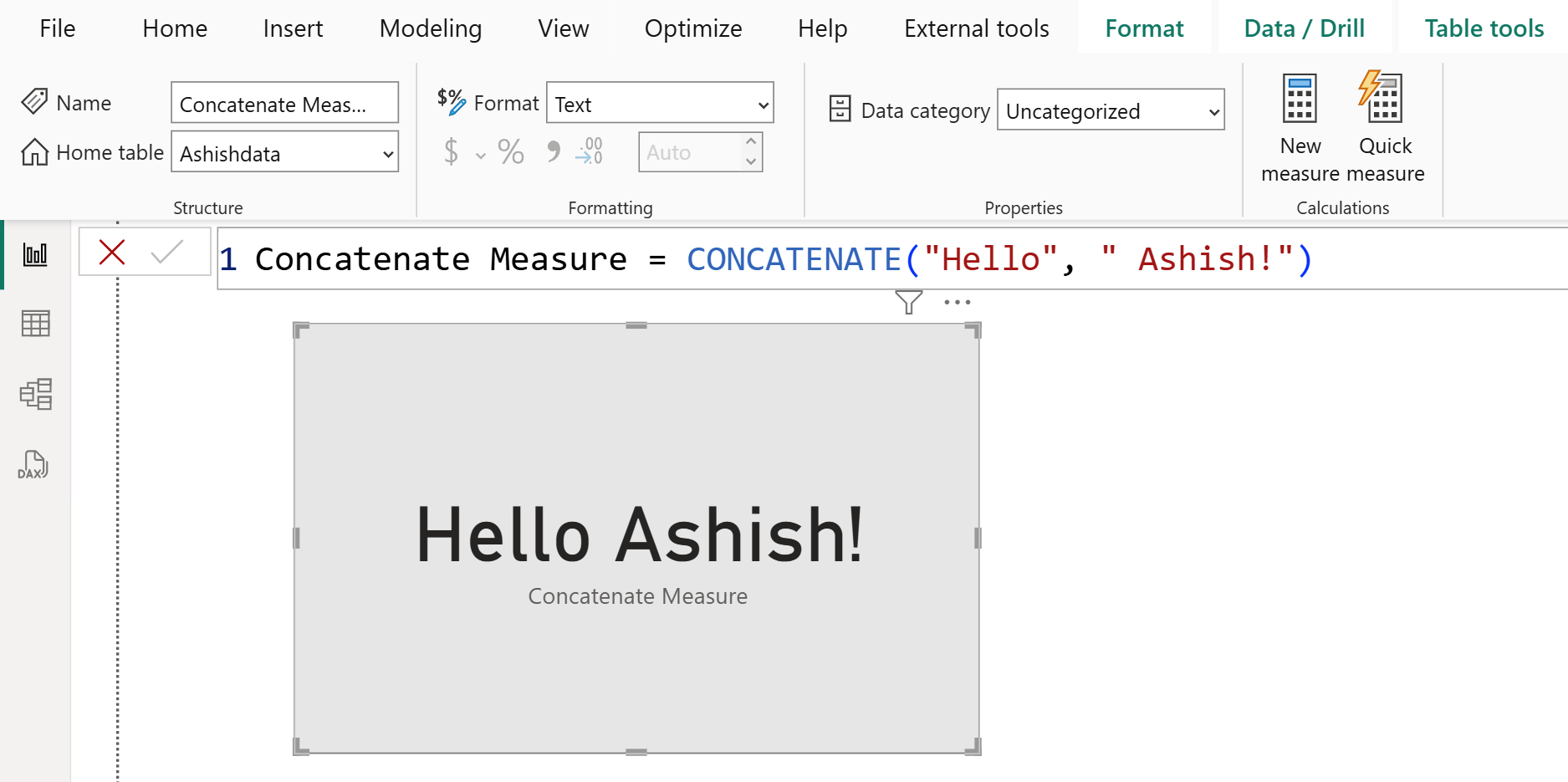Toggle percentage formatting for the measure

[510, 151]
